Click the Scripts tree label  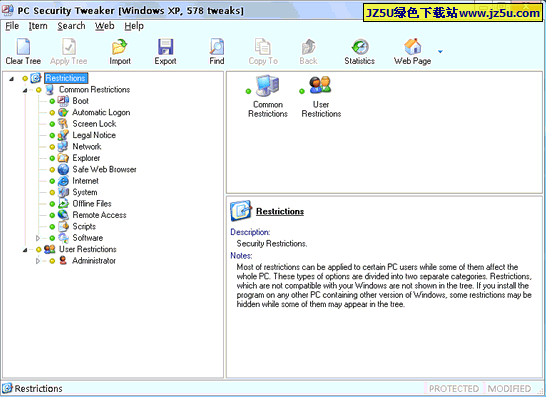pos(84,227)
